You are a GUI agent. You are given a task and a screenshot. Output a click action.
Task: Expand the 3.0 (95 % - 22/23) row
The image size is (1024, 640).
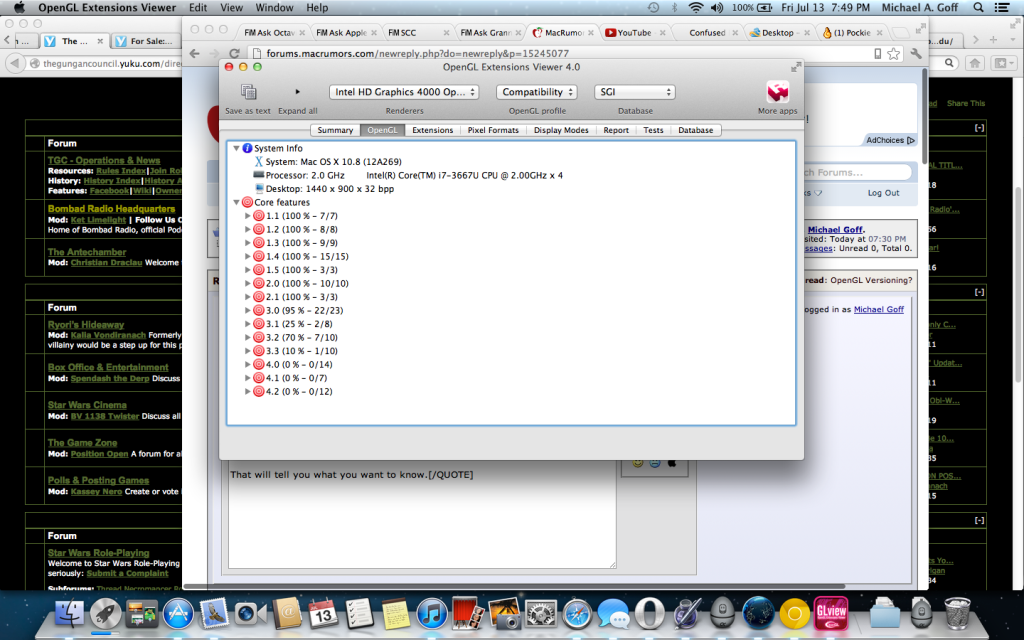tap(248, 310)
